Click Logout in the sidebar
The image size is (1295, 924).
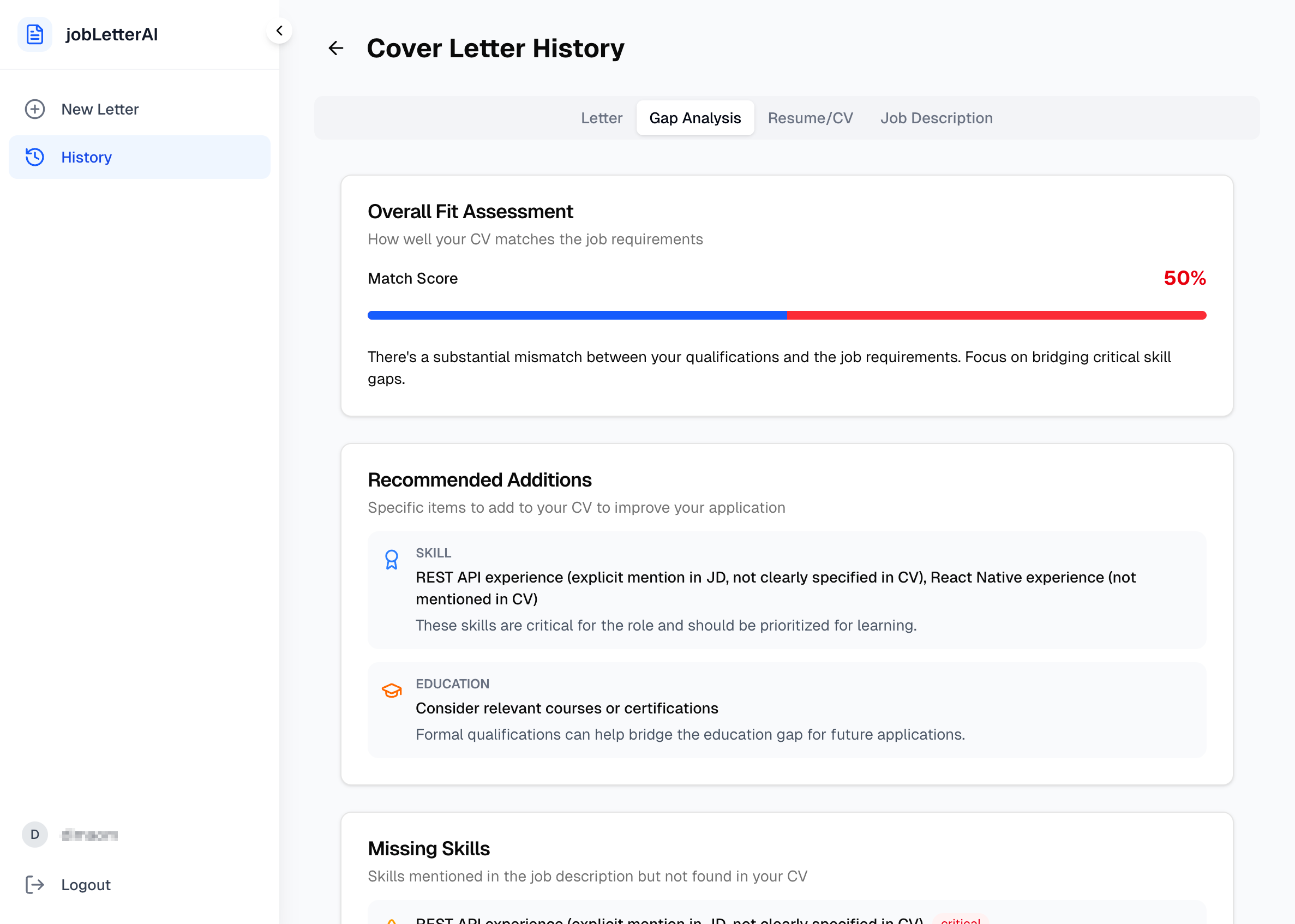[x=85, y=885]
